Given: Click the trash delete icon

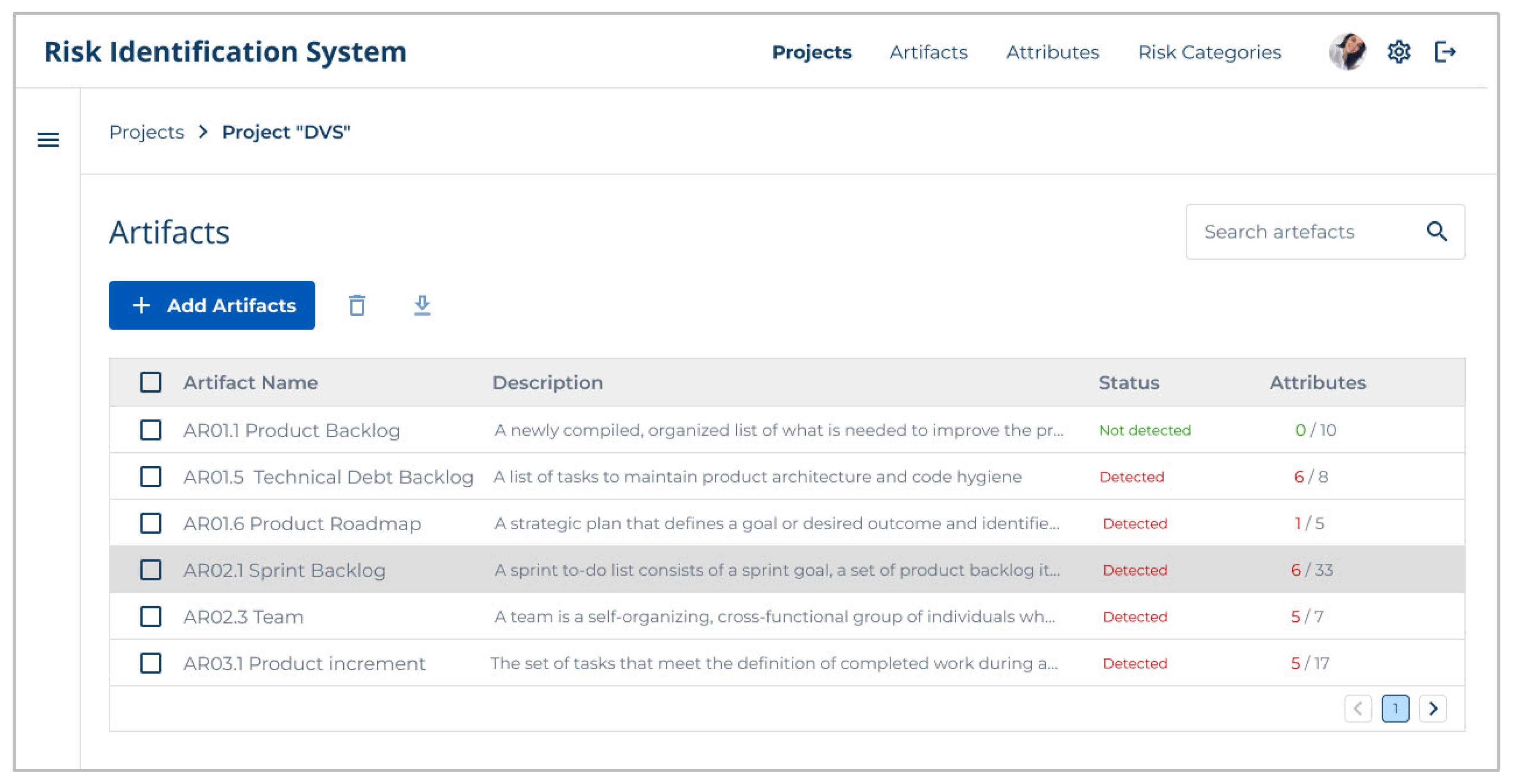Looking at the screenshot, I should click(x=357, y=305).
